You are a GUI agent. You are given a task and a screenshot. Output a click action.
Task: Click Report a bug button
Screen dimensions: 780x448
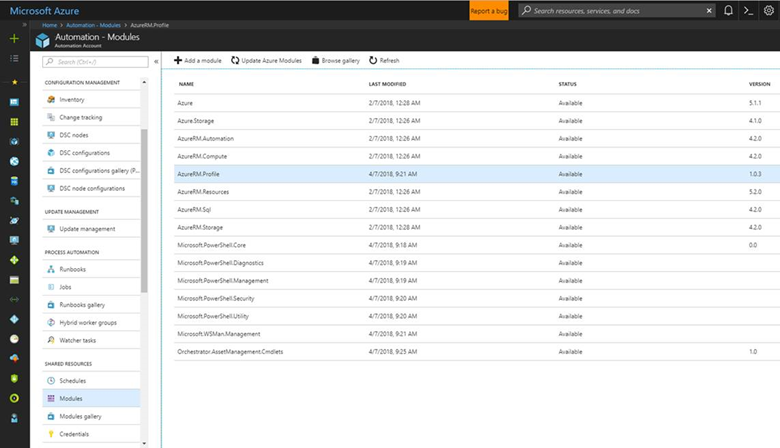click(x=488, y=10)
